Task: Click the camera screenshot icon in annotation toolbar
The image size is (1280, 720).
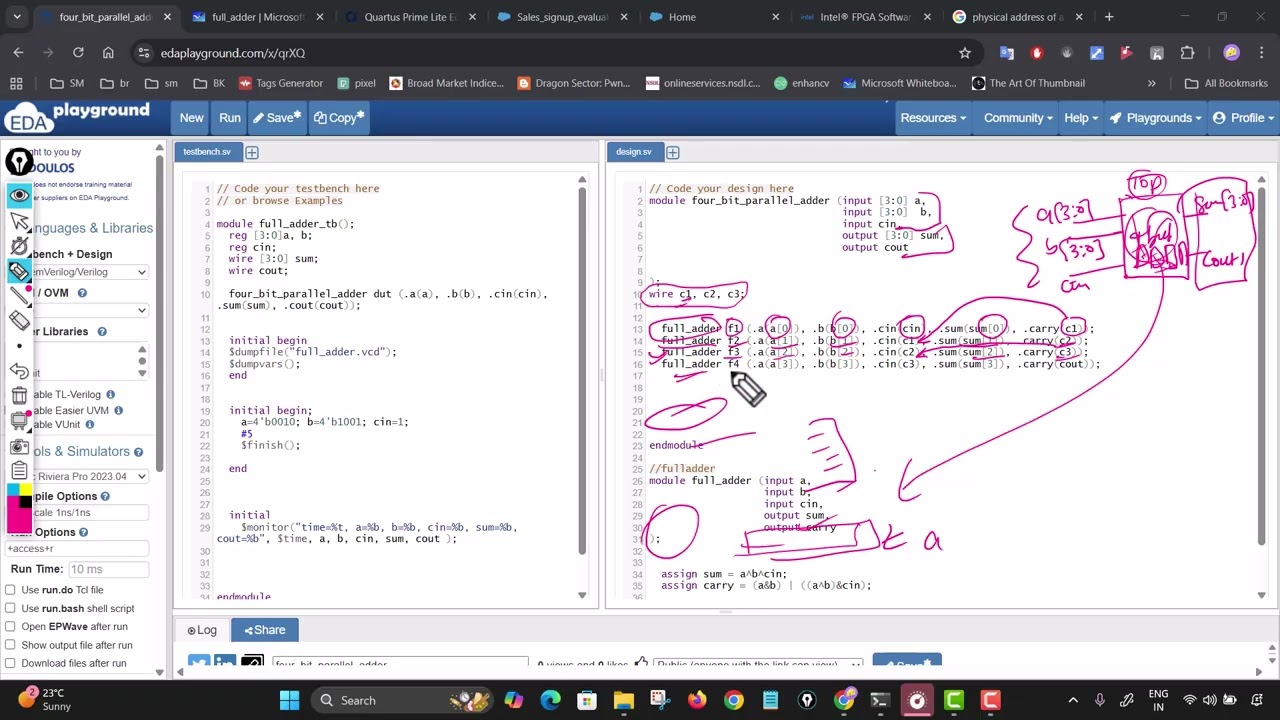Action: [19, 446]
